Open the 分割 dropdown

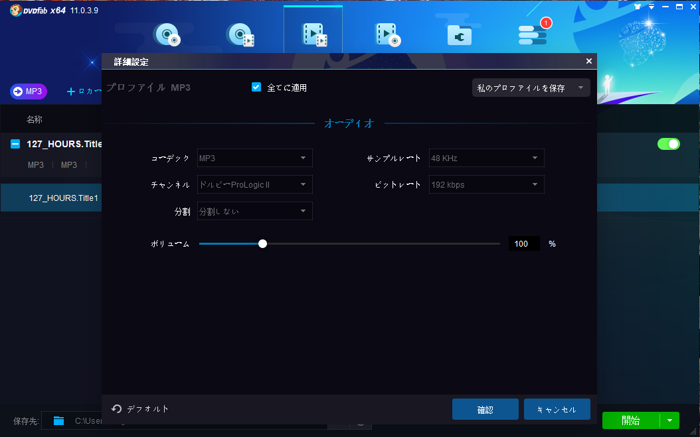tap(254, 211)
